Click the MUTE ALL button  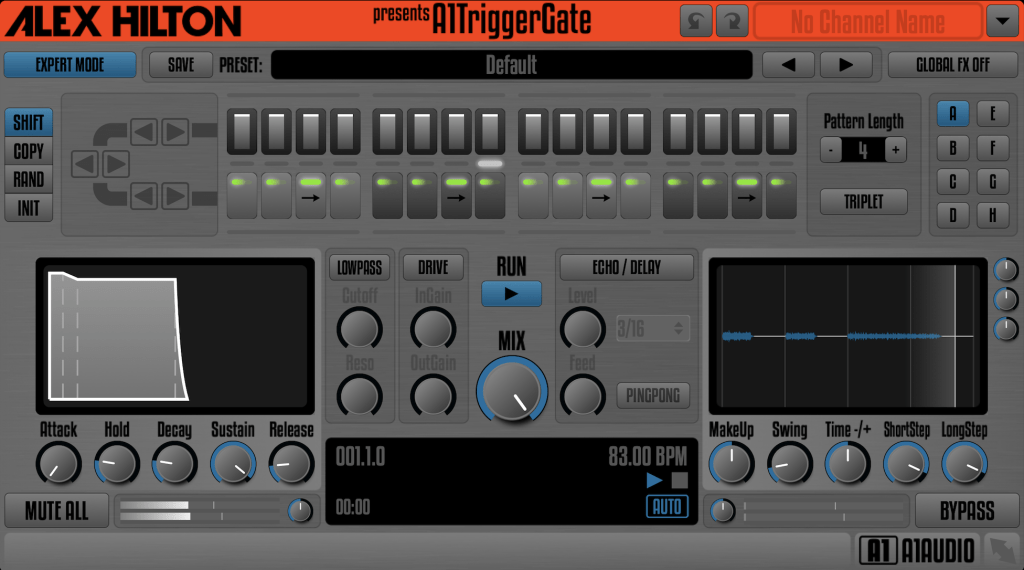(x=57, y=511)
